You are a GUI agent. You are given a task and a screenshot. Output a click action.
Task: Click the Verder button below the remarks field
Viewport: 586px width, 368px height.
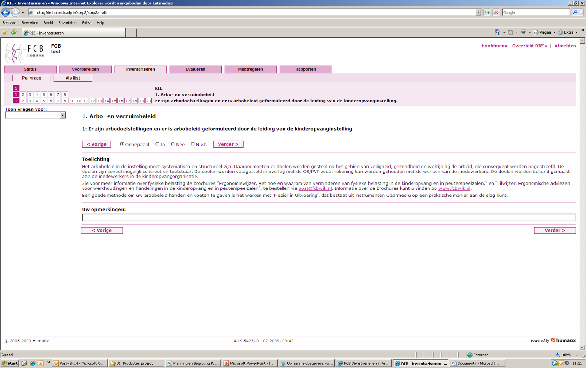click(555, 230)
